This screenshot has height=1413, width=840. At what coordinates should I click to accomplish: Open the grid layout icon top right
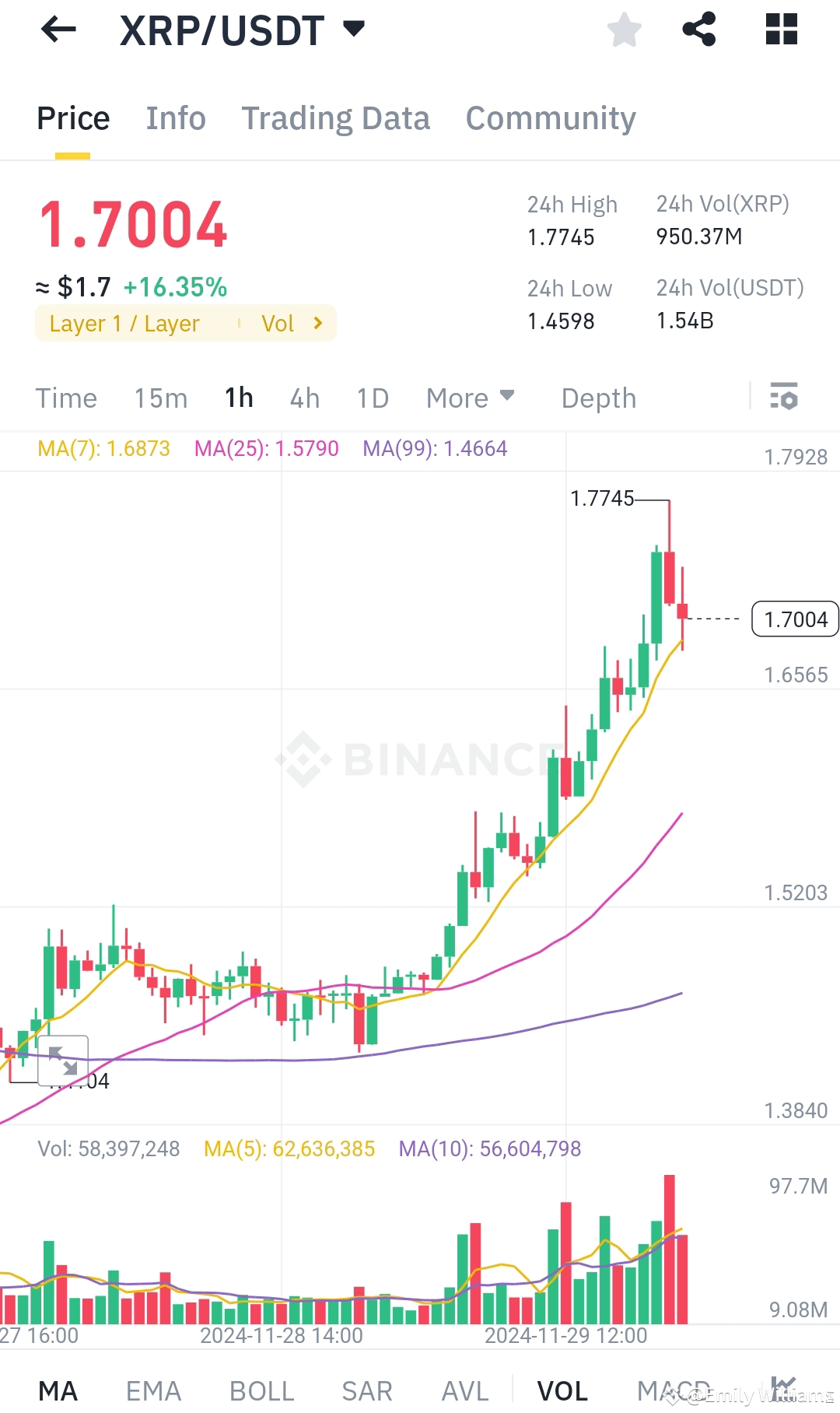780,30
